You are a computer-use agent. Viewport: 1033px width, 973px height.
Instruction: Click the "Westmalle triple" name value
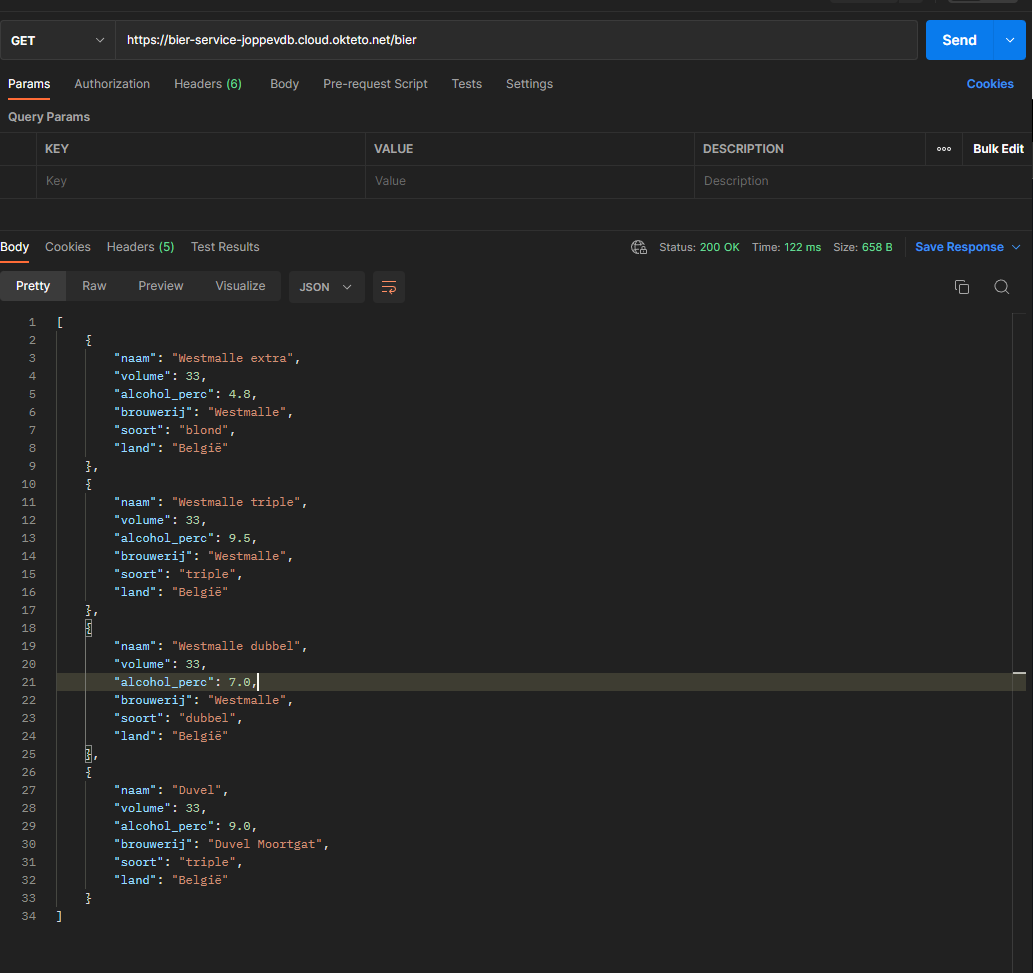[236, 502]
